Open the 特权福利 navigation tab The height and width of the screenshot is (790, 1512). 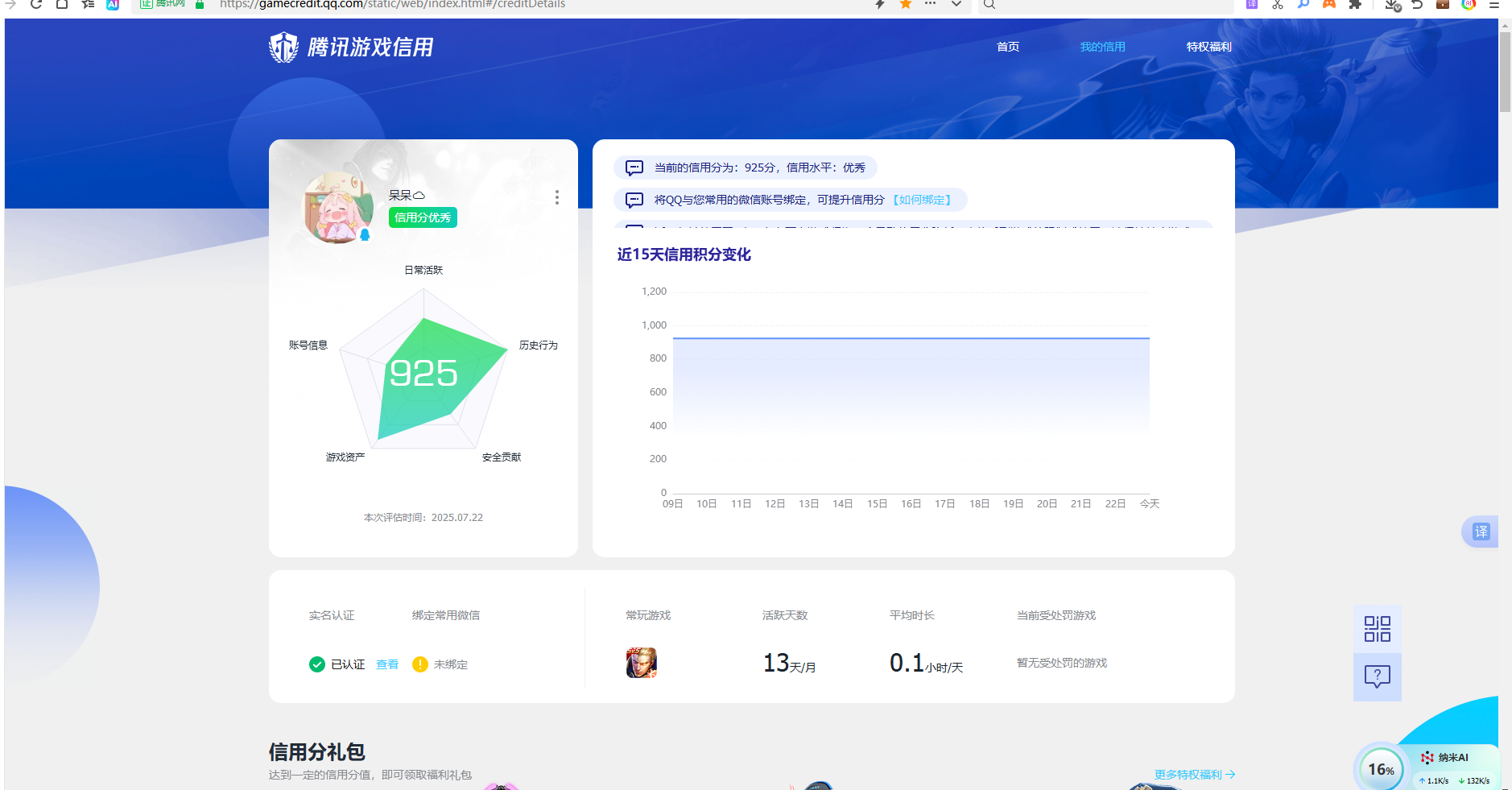point(1208,47)
